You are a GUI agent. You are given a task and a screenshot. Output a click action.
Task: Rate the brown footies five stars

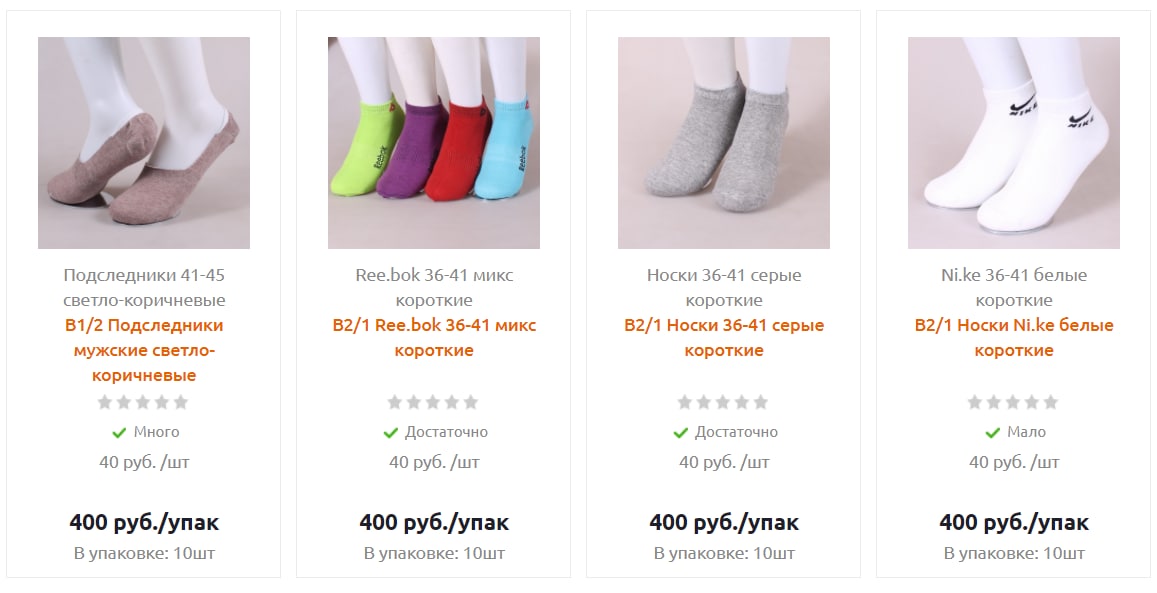181,402
